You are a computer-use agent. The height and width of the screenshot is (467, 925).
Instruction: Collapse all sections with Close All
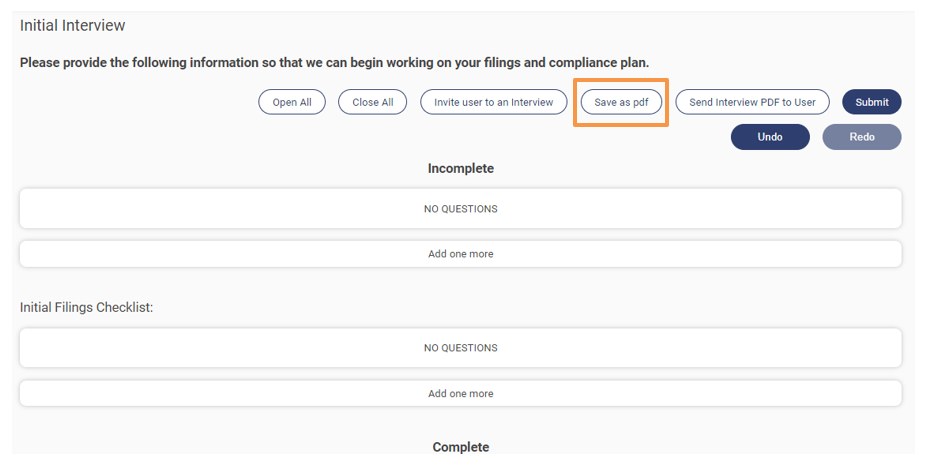(x=372, y=102)
